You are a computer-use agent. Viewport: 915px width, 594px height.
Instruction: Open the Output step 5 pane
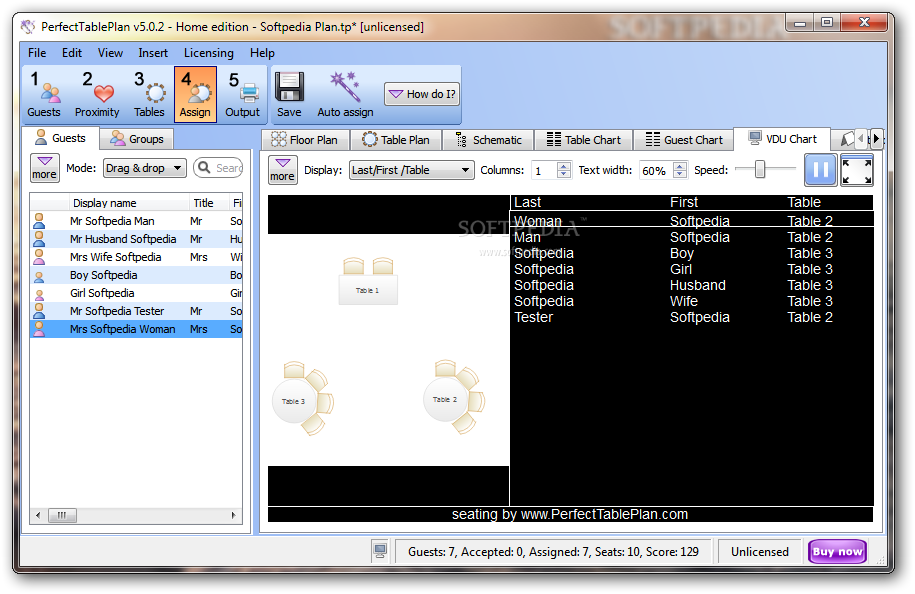pos(242,94)
